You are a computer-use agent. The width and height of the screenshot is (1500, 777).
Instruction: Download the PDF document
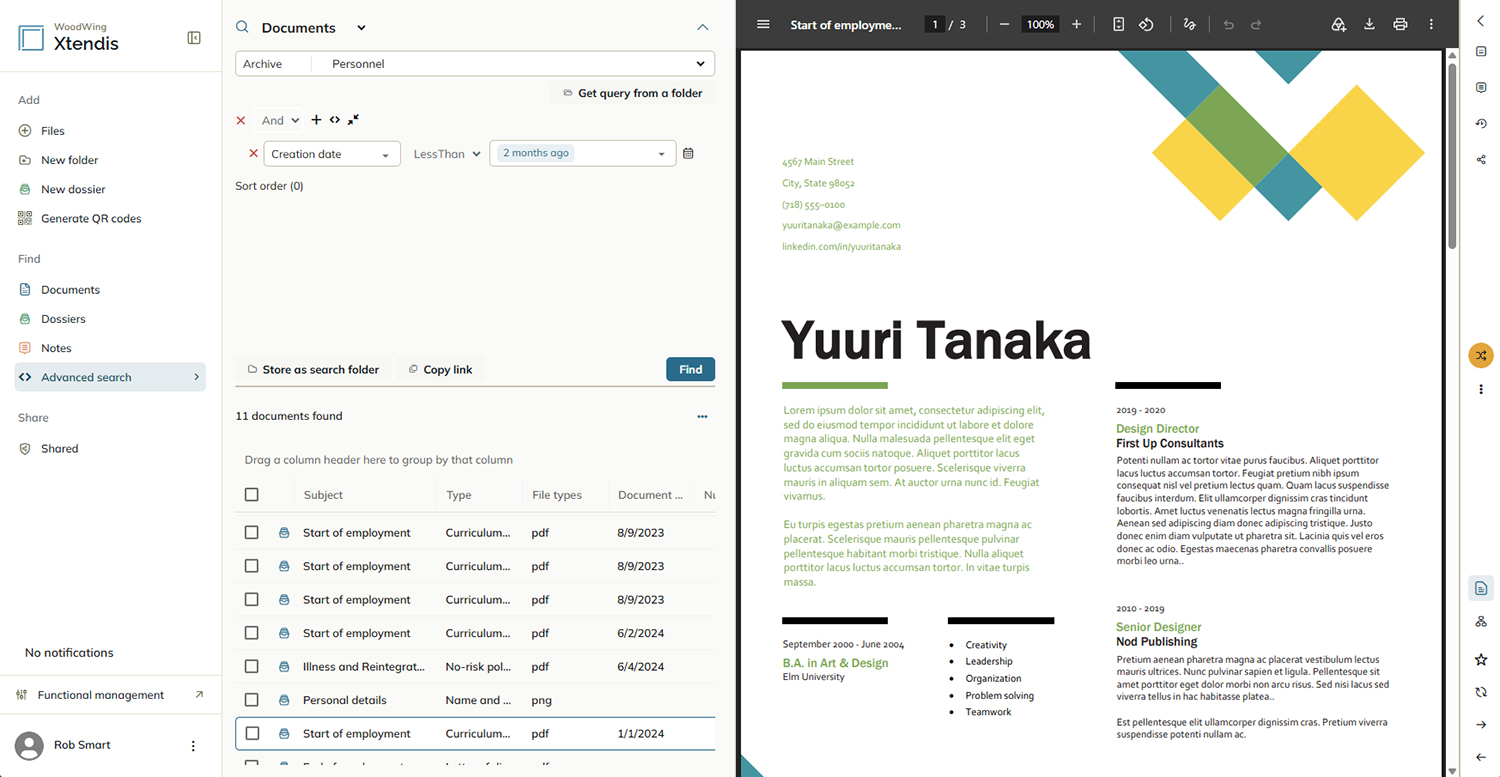pos(1369,24)
